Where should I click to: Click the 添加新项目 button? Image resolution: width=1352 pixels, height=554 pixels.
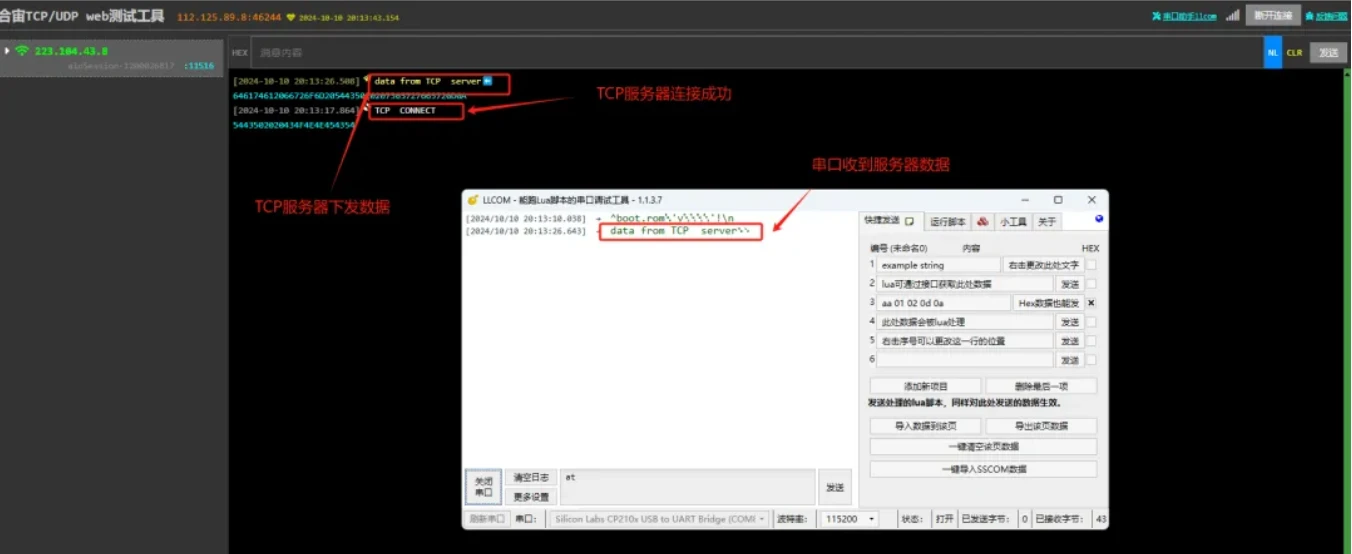click(x=926, y=386)
